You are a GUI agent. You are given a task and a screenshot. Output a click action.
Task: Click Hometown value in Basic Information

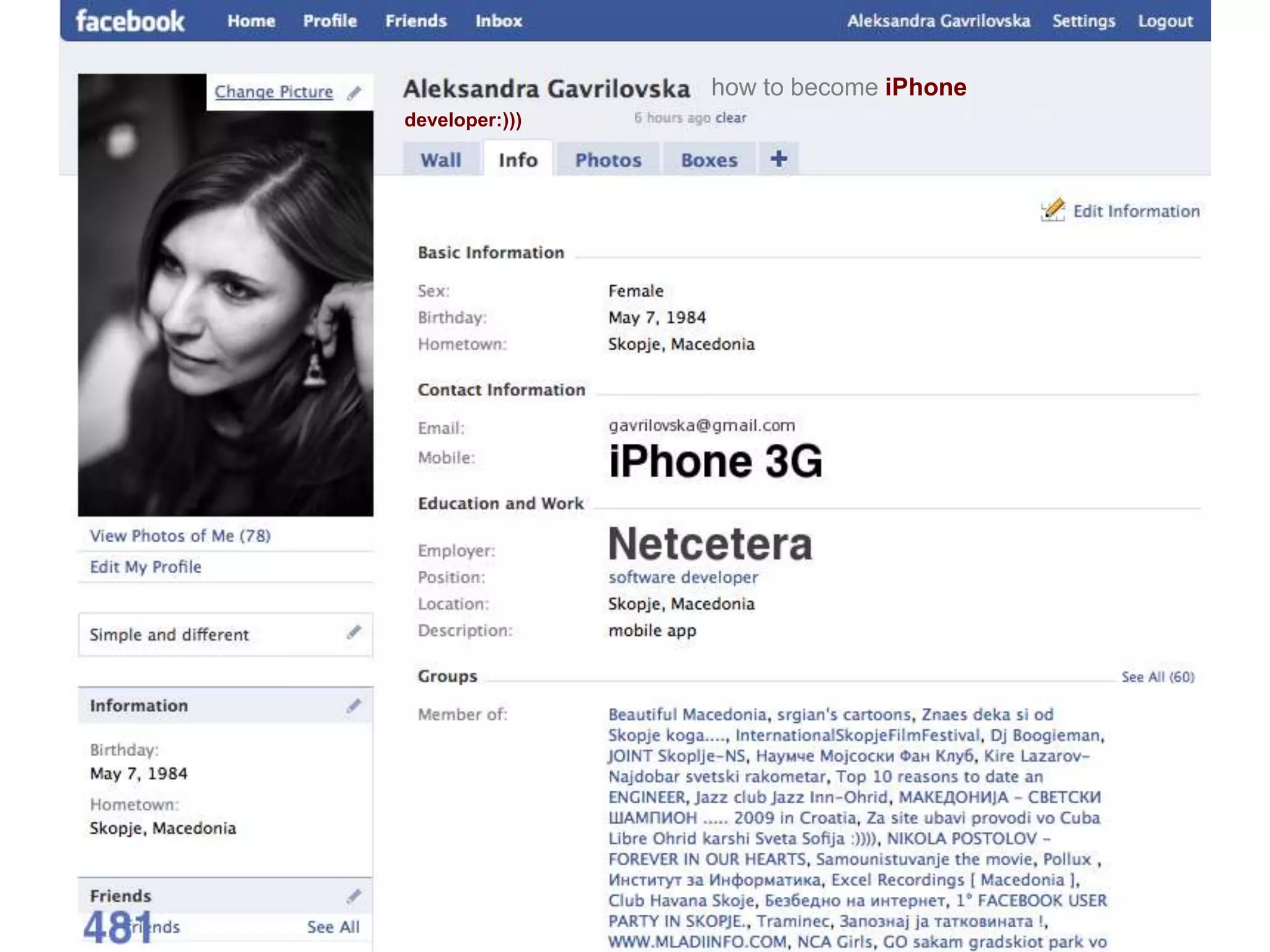tap(681, 344)
